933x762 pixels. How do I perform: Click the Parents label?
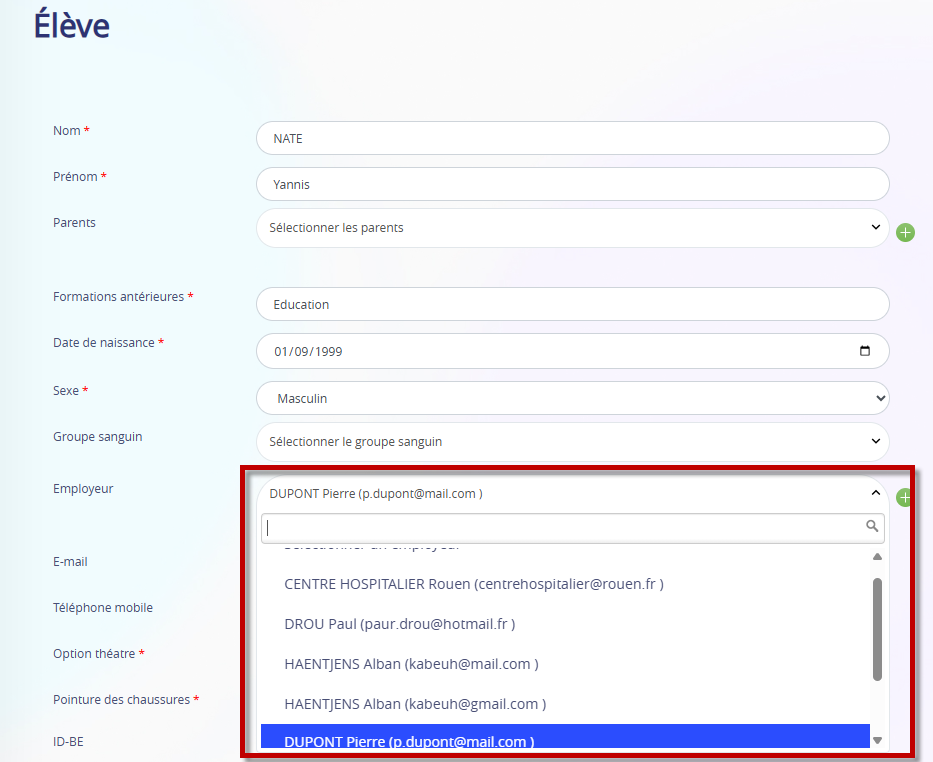74,222
